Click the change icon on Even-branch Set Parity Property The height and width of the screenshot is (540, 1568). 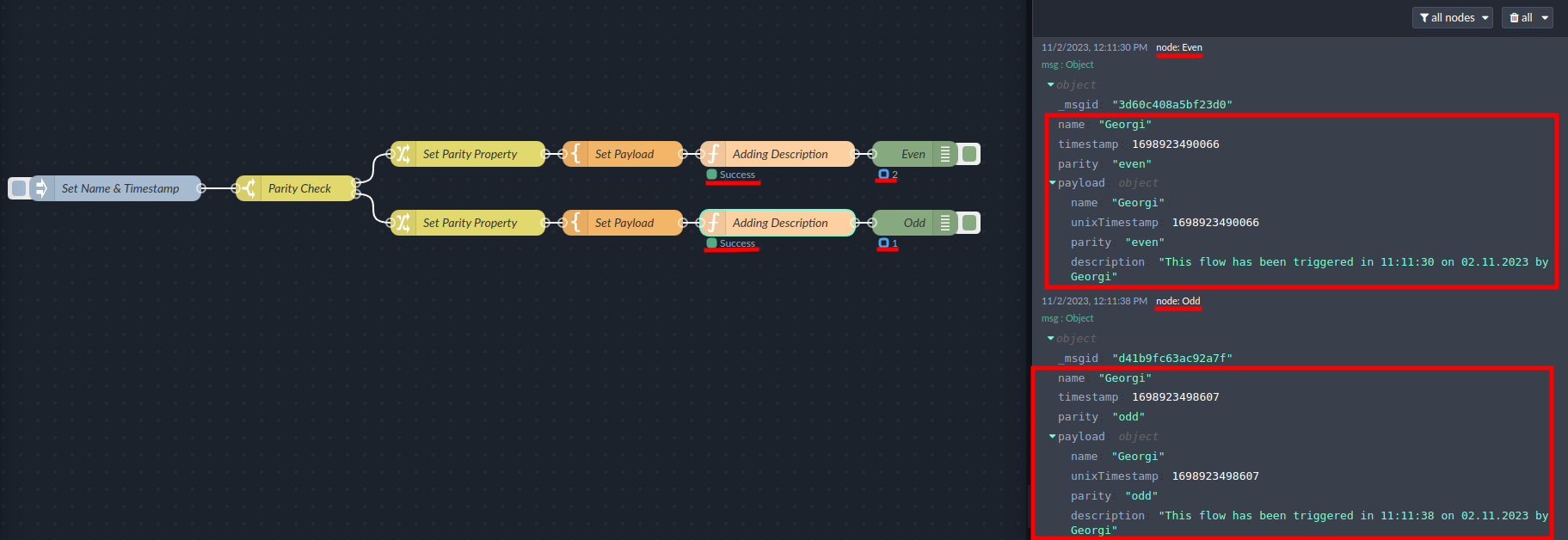click(403, 154)
